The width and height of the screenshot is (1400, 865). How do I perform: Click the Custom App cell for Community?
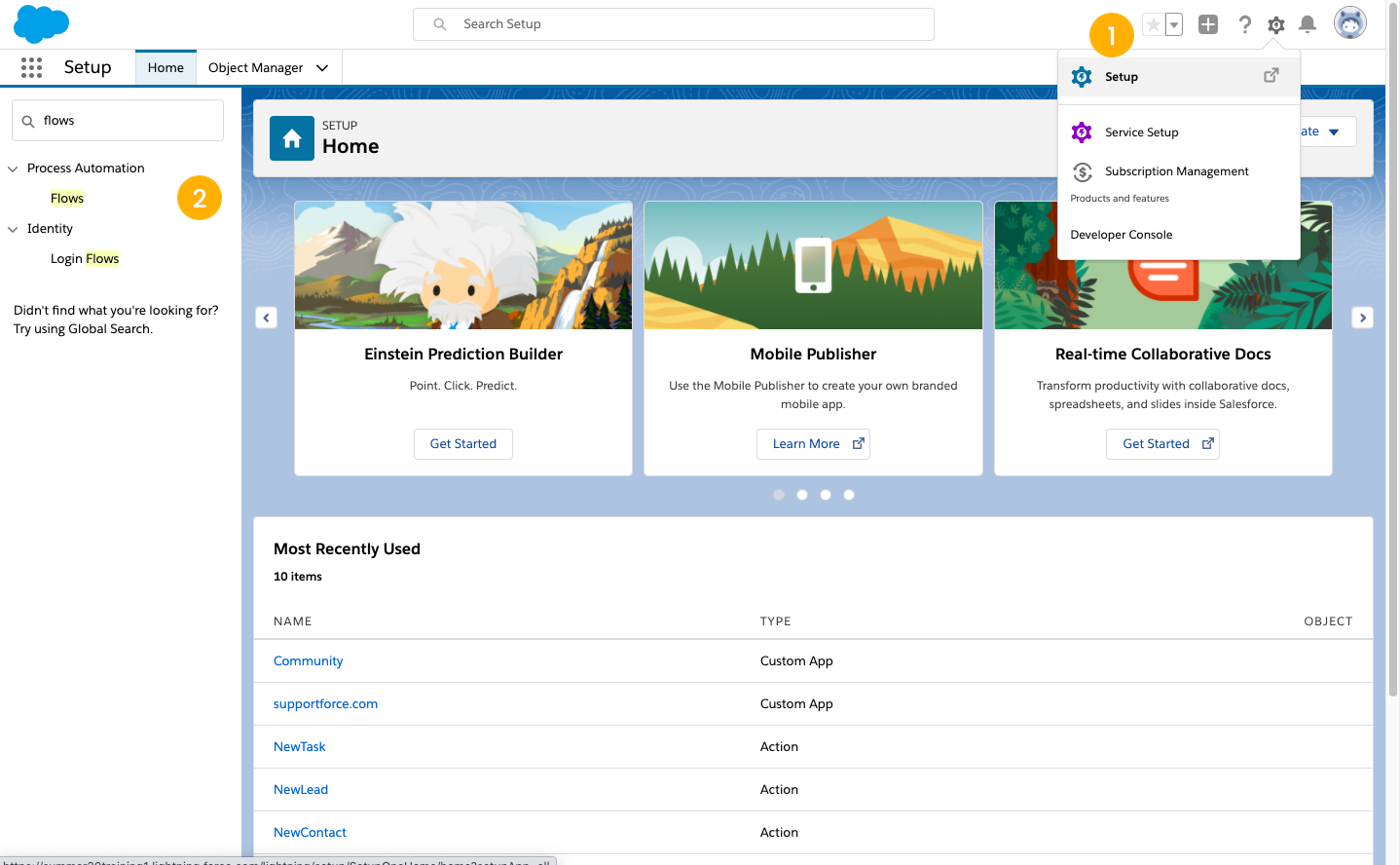796,660
